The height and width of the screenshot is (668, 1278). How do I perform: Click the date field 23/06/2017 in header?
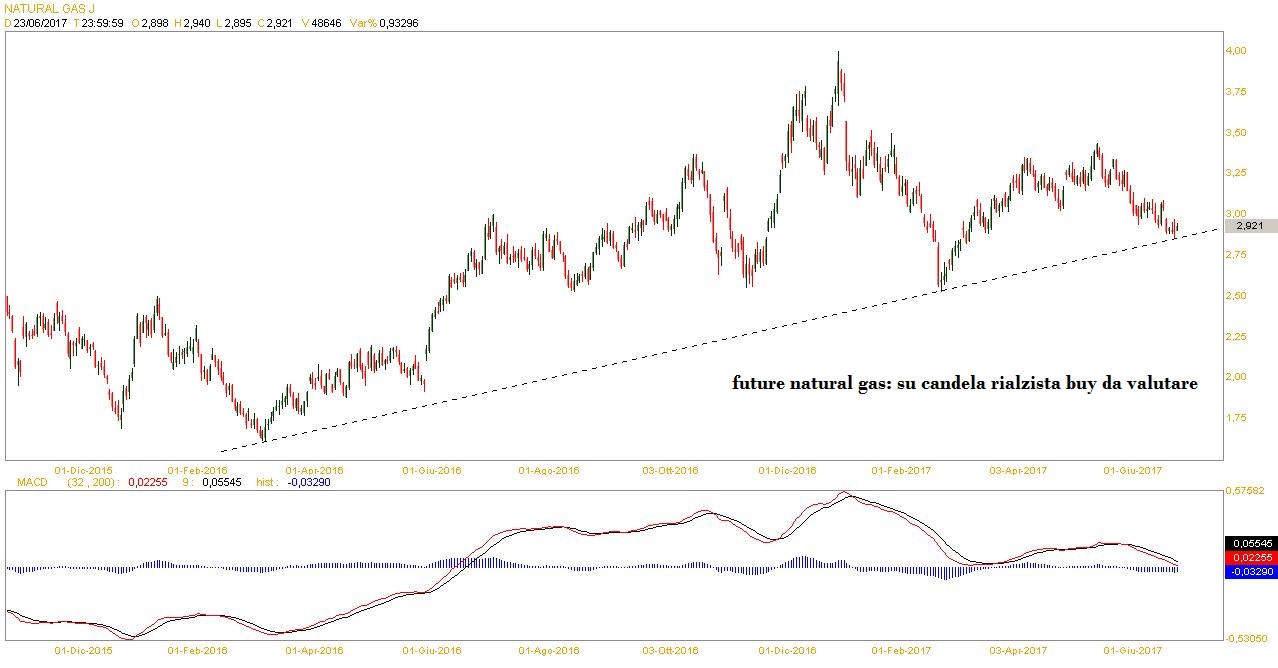[x=40, y=23]
